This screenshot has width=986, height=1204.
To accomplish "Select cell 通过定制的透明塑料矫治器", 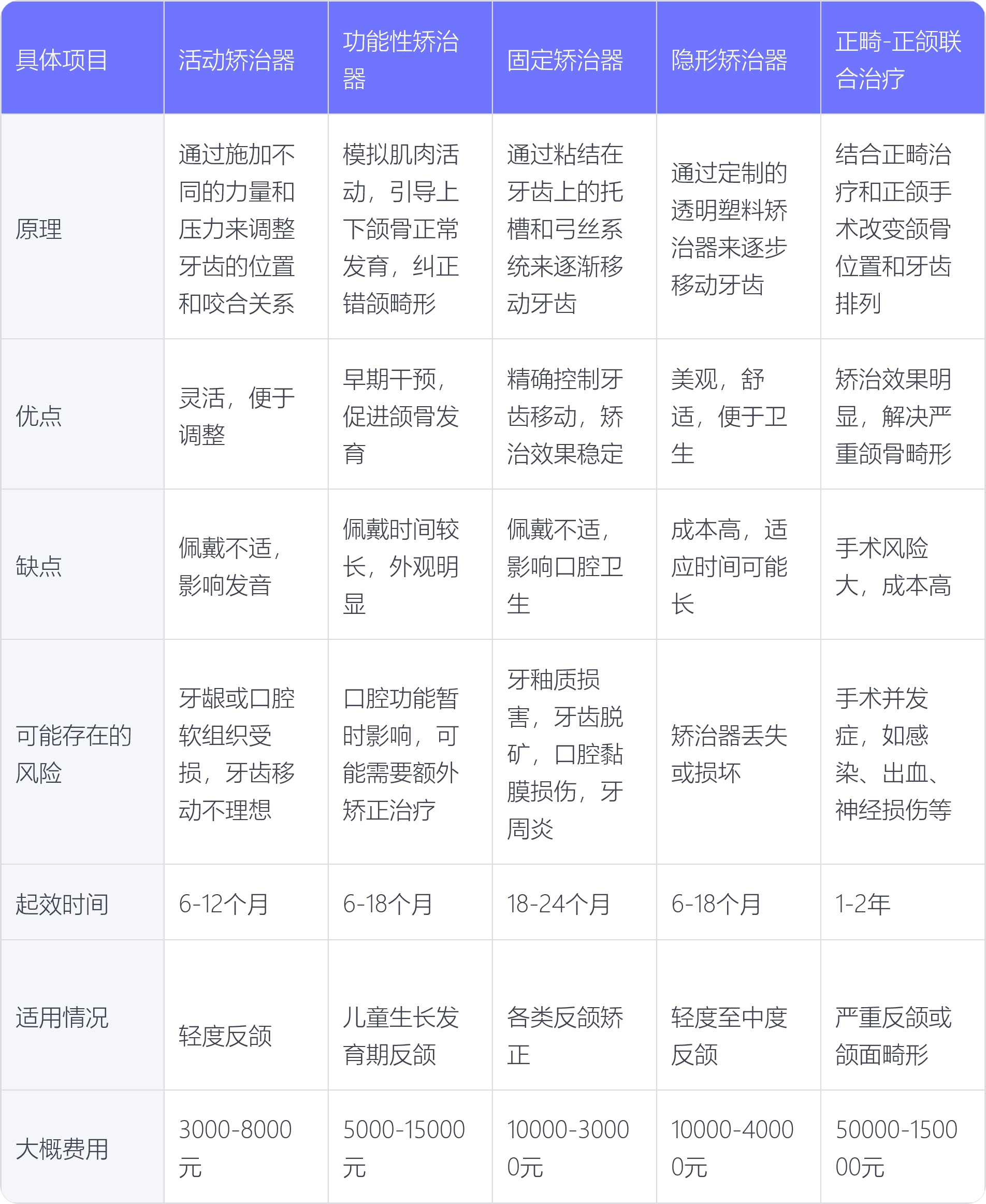I will (x=738, y=227).
